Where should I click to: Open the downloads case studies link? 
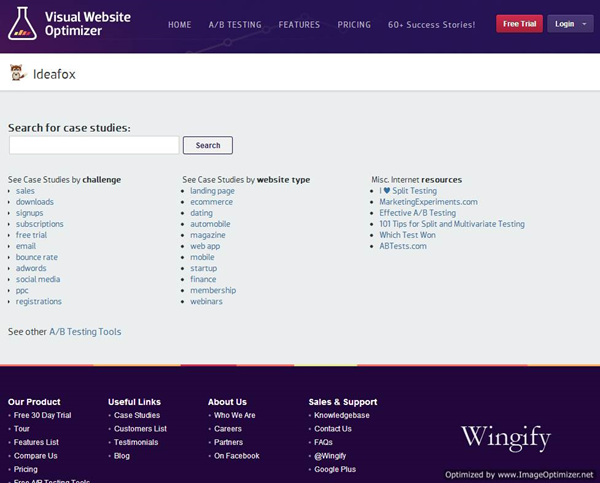(x=35, y=202)
